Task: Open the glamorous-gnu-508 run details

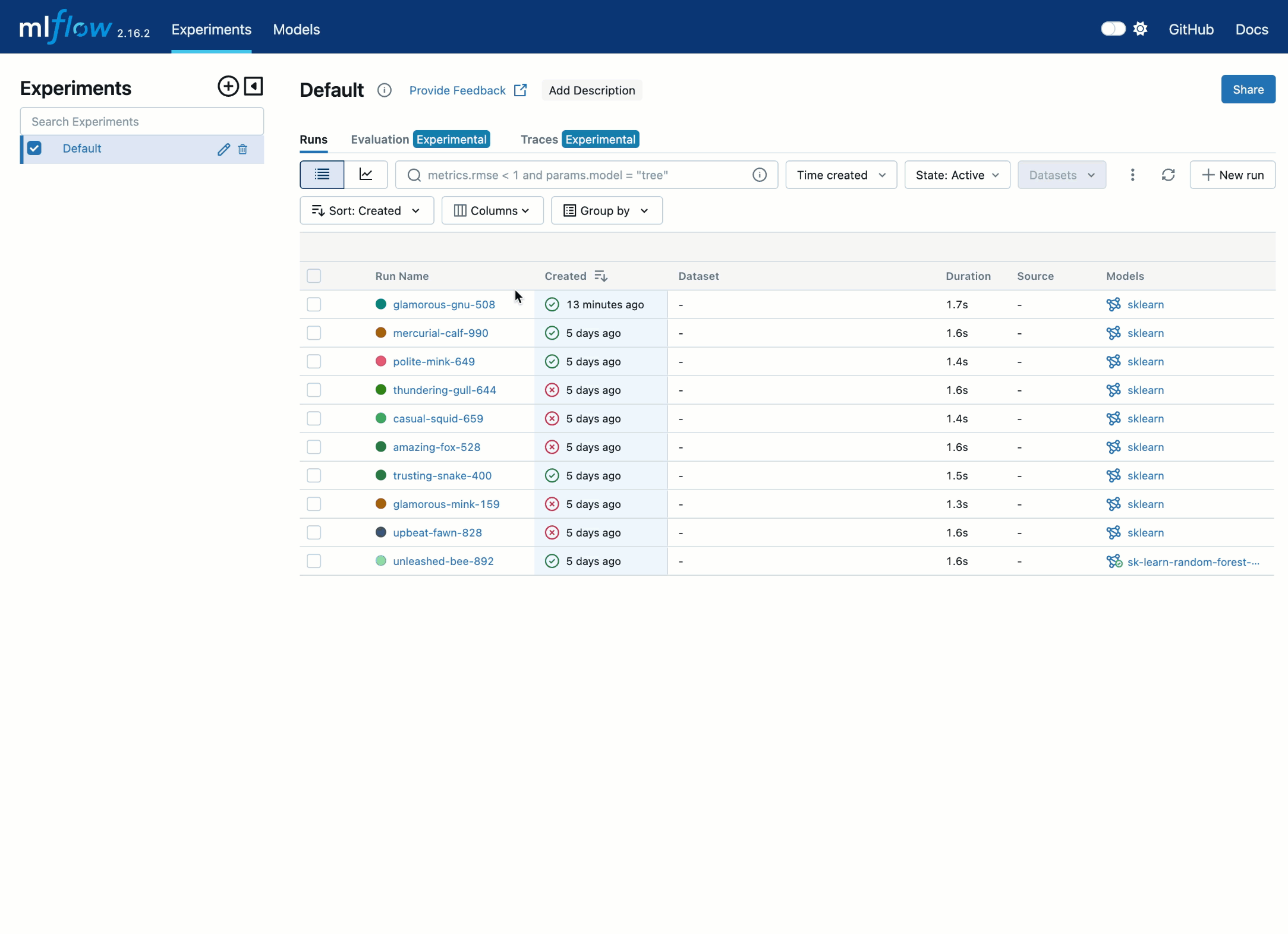Action: [444, 304]
